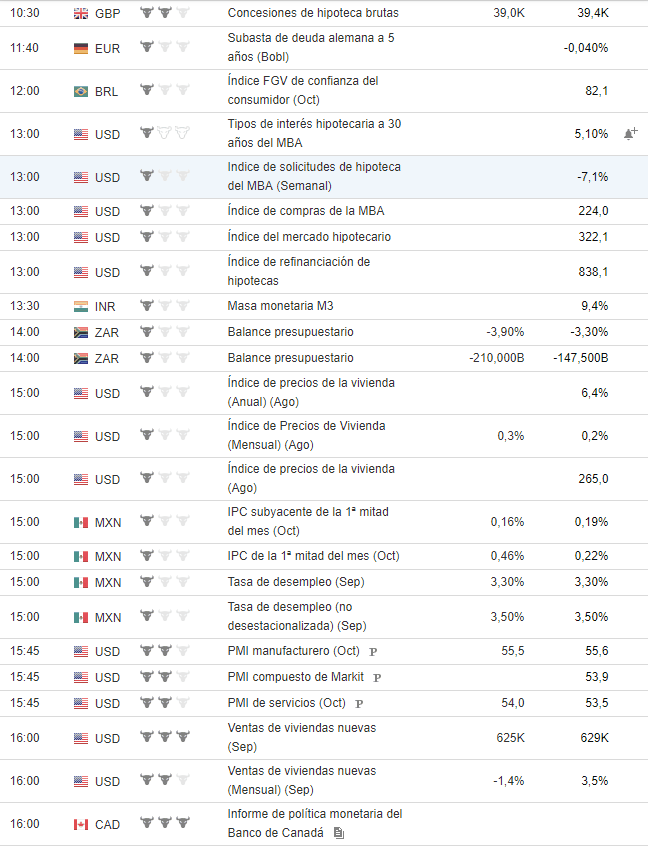Set an alert for the MBA 30-year mortgage rate
The height and width of the screenshot is (848, 648).
coord(630,131)
